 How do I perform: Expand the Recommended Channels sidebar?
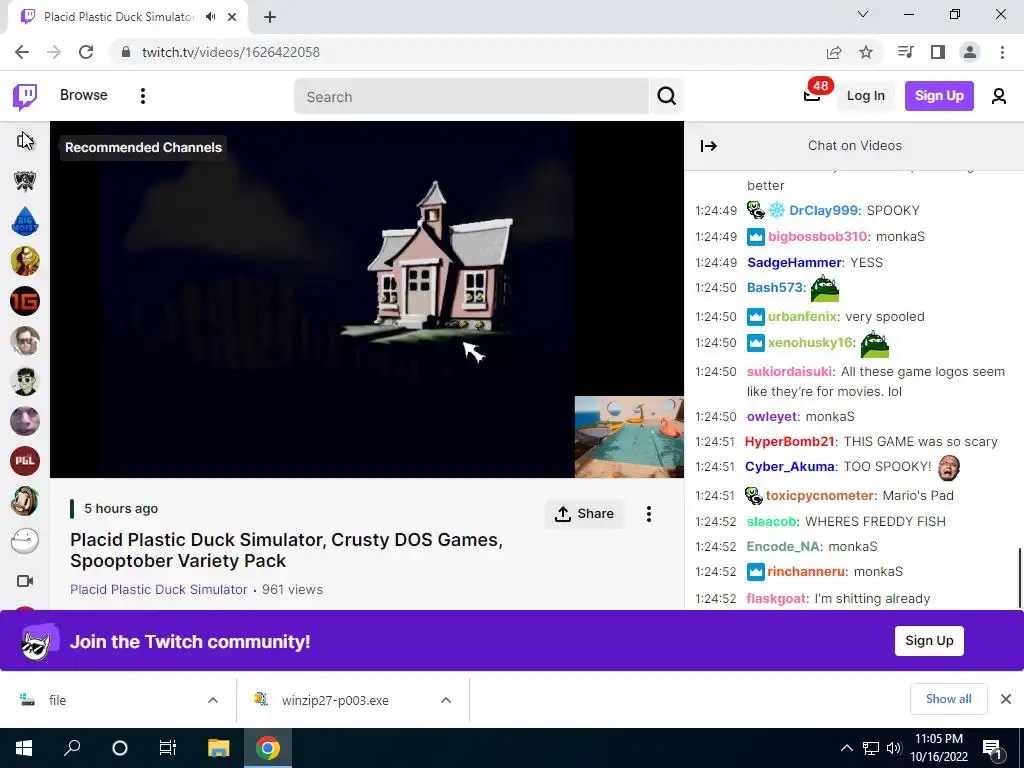(x=25, y=140)
